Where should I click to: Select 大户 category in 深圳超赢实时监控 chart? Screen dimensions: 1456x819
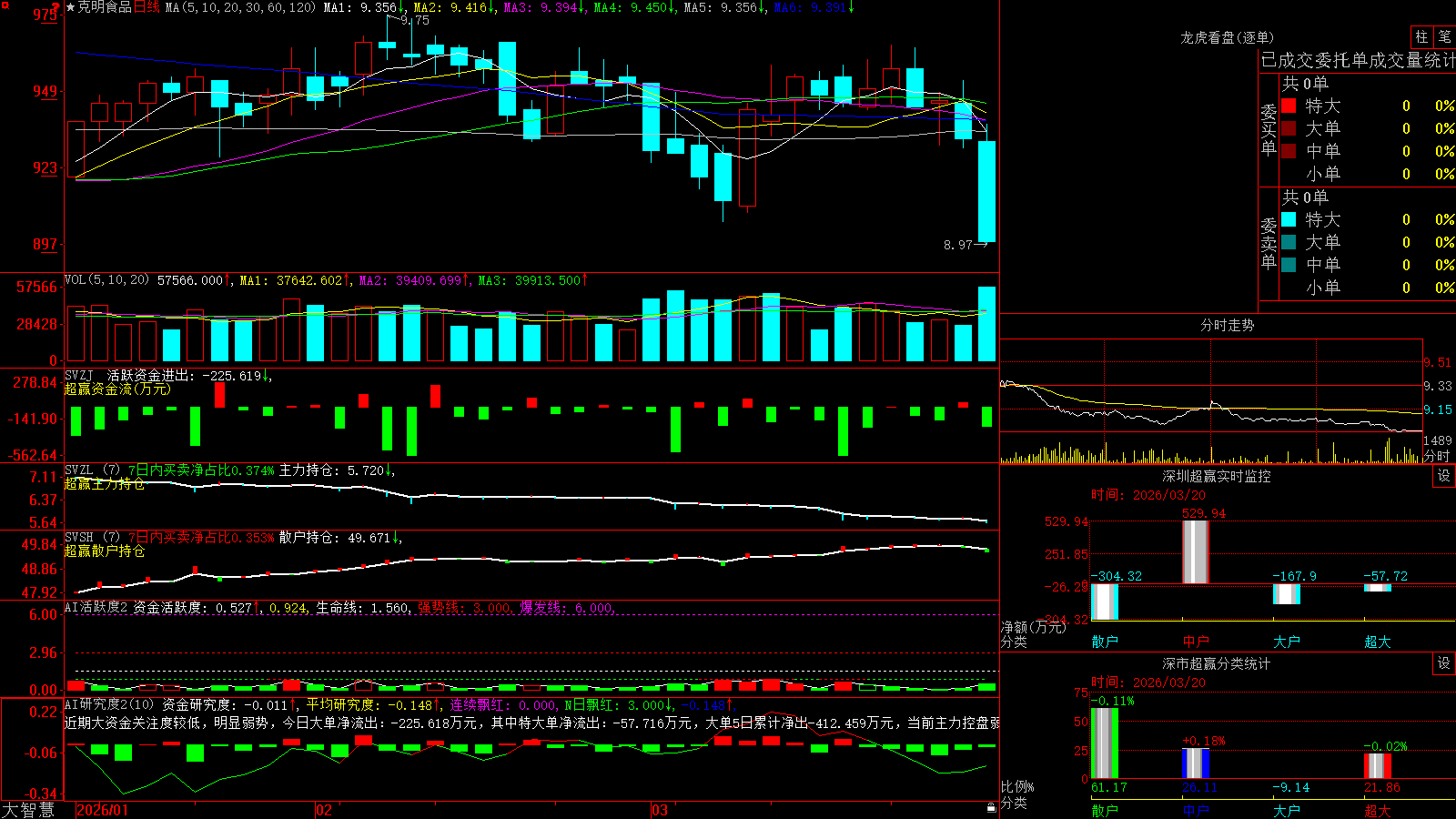(1287, 642)
